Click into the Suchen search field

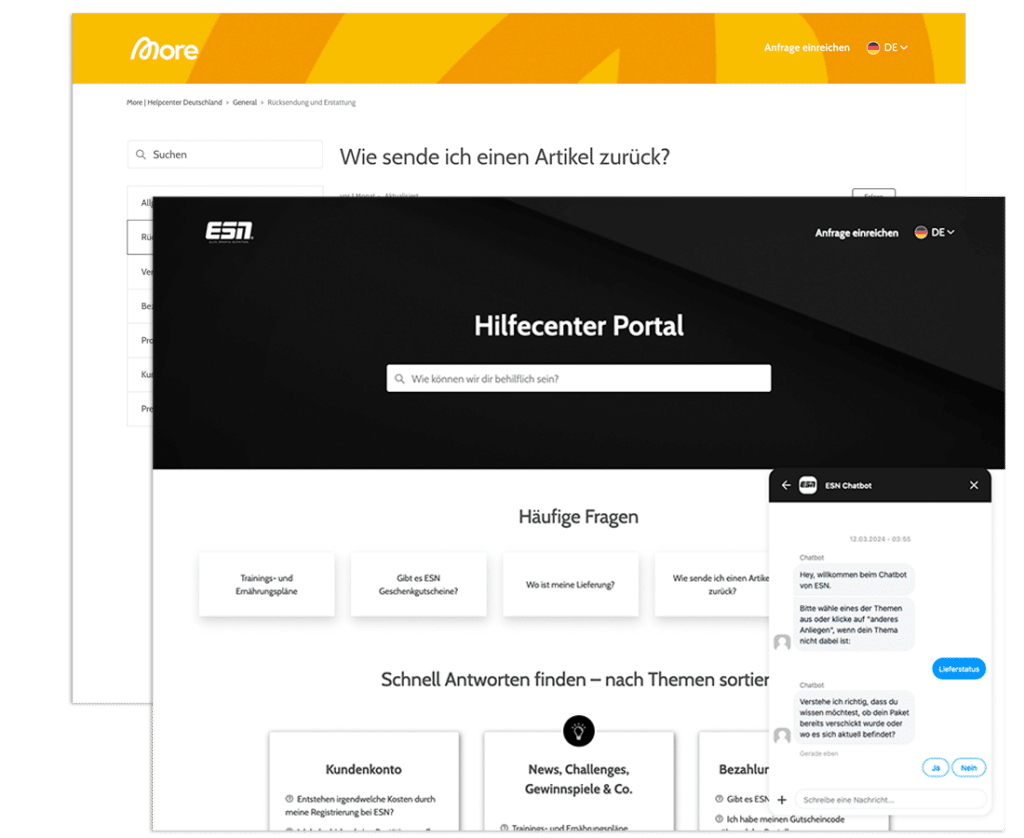click(x=225, y=155)
